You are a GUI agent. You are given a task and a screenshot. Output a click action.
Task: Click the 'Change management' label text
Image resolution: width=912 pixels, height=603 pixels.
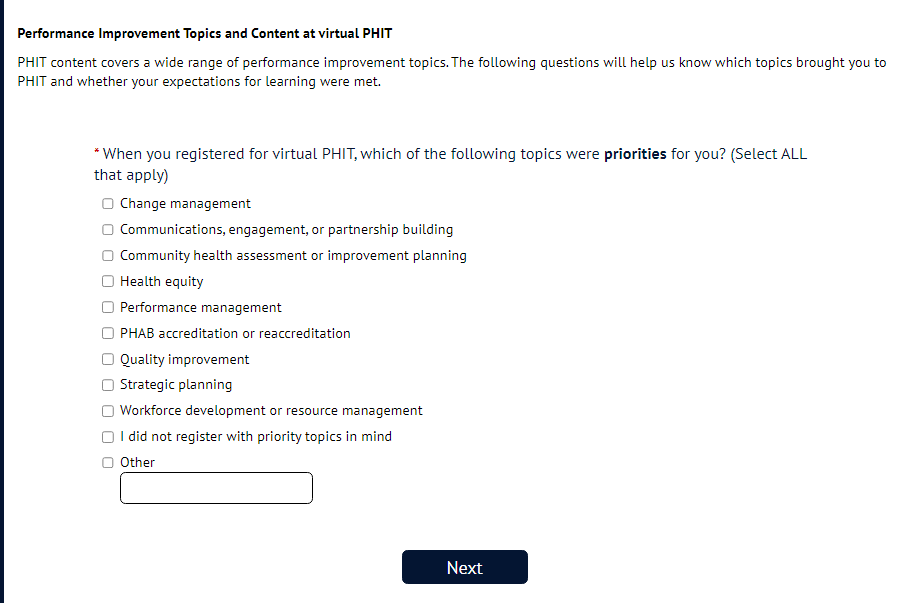[185, 204]
